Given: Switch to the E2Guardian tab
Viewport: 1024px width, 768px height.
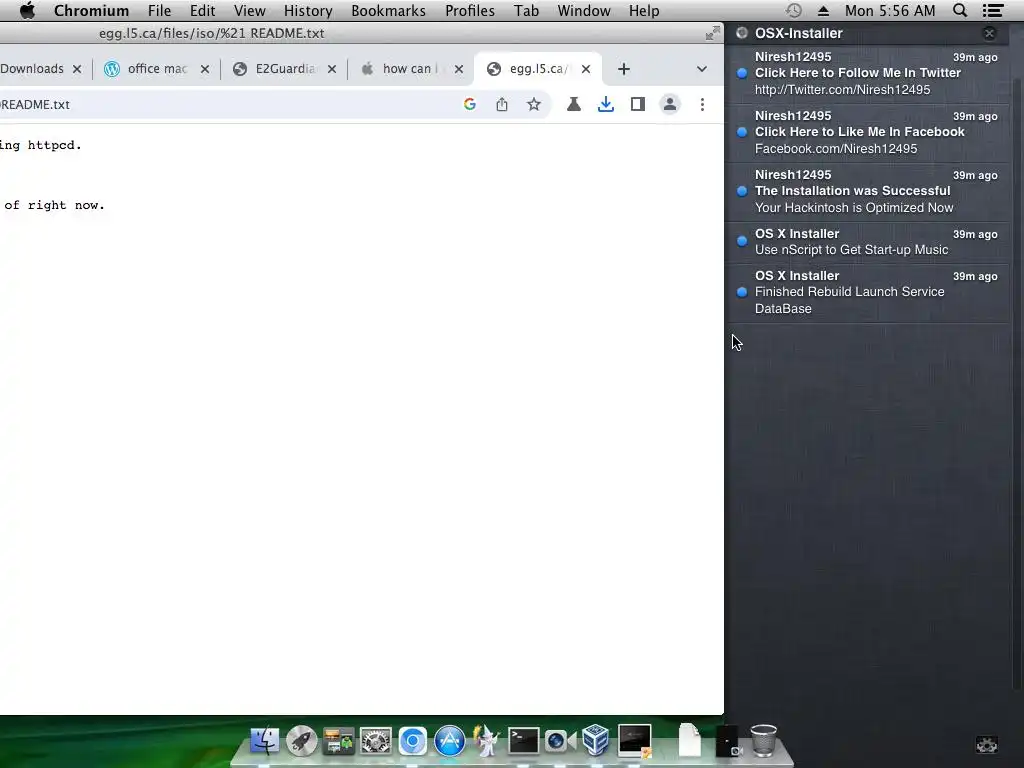Looking at the screenshot, I should point(285,69).
